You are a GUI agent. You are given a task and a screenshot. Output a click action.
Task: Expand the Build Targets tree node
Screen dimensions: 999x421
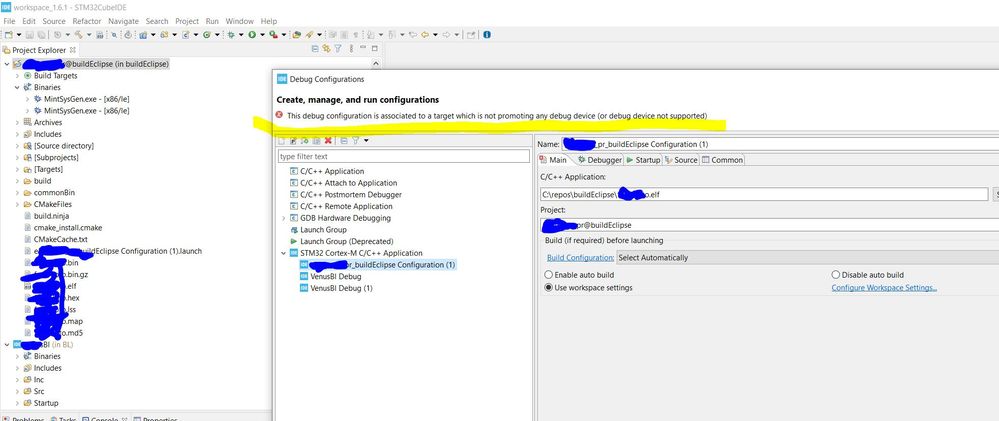pos(17,76)
